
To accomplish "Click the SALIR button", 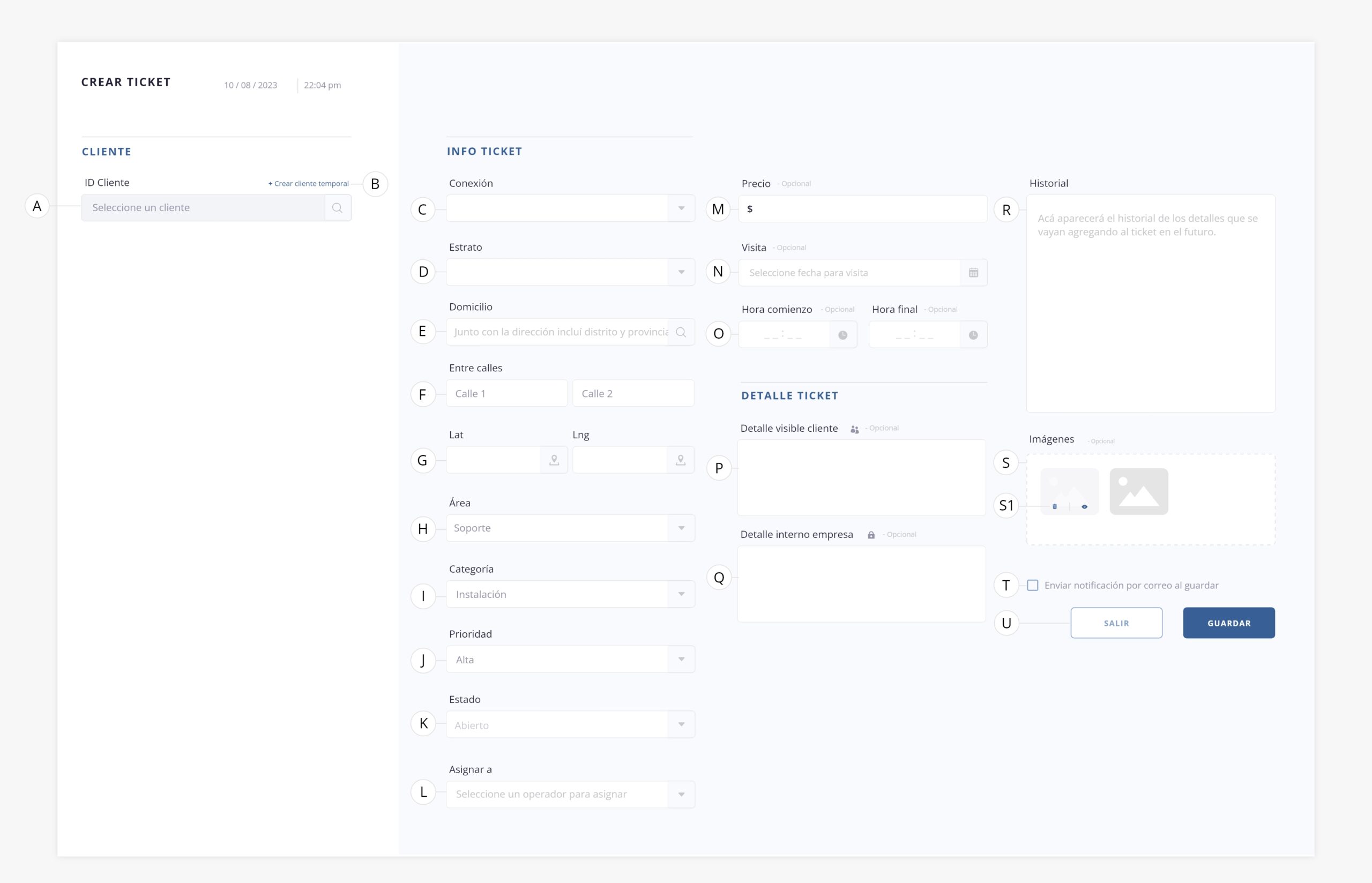I will [1116, 623].
